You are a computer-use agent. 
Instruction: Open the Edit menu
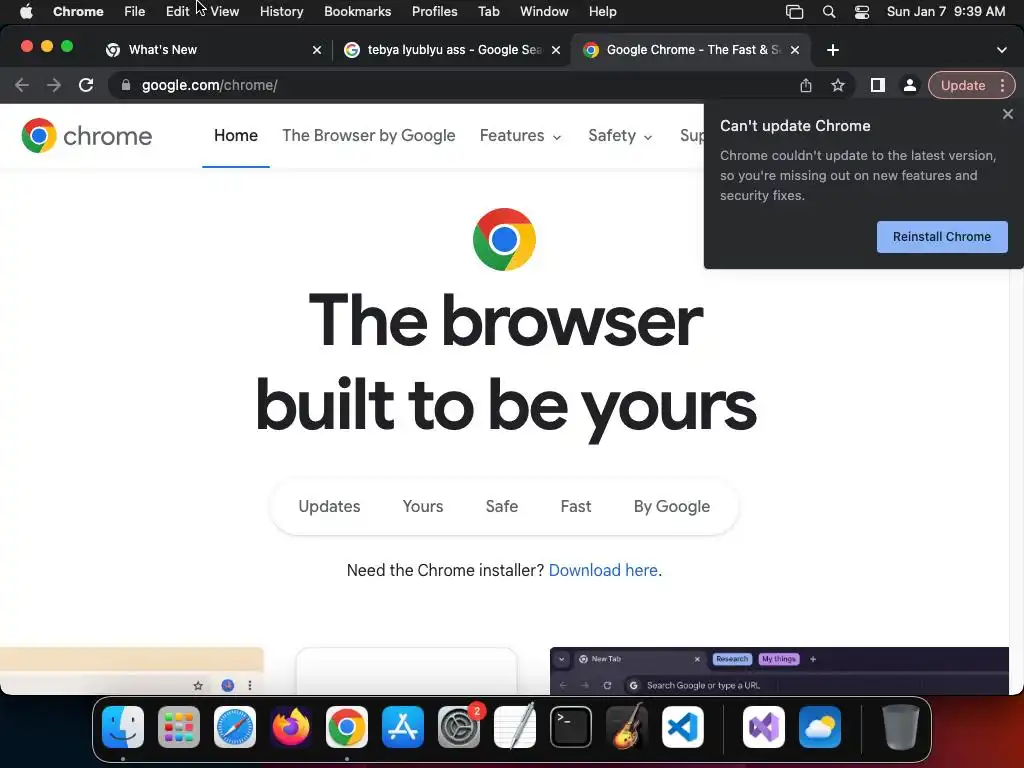point(177,12)
